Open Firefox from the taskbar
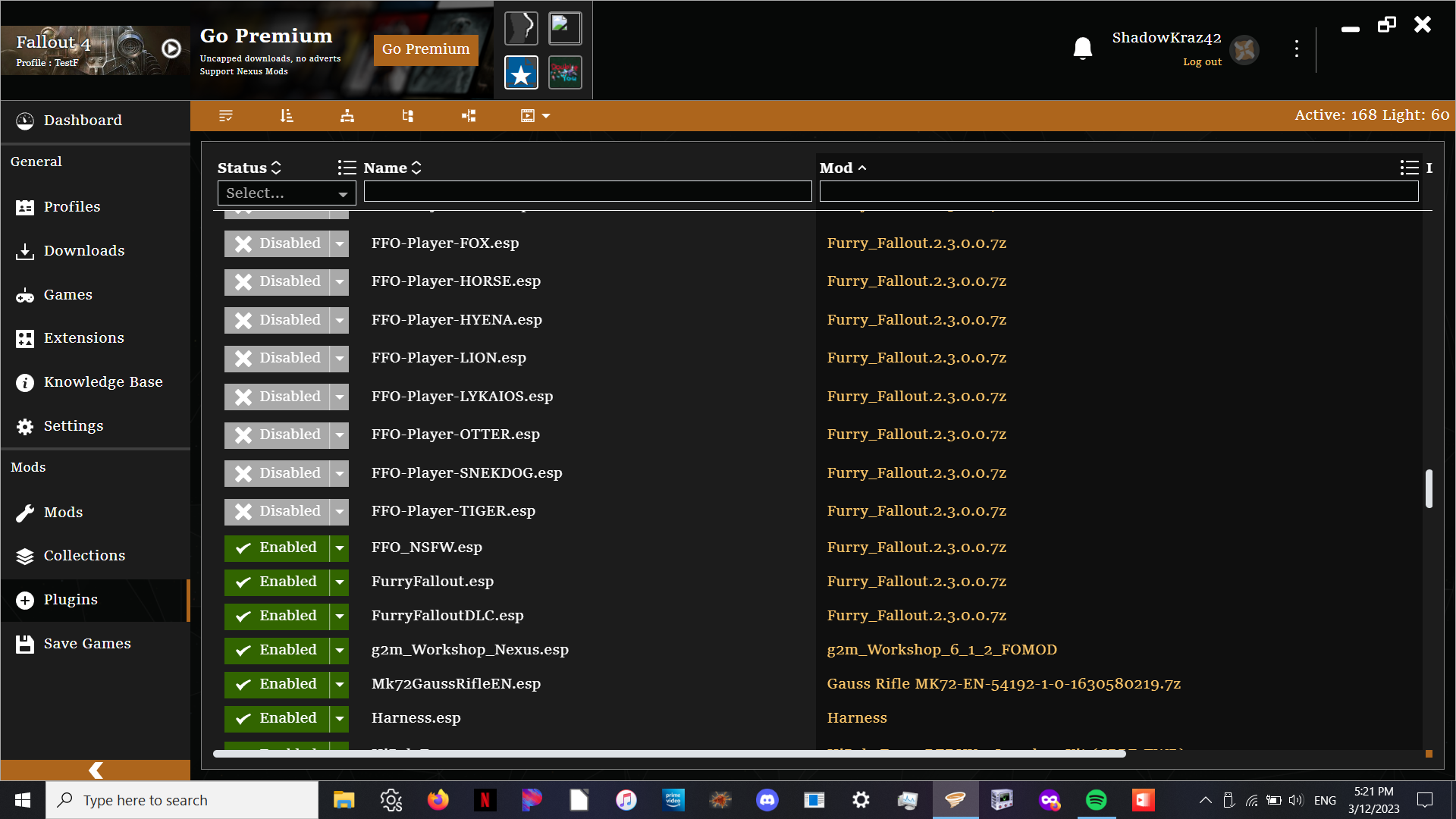1456x819 pixels. tap(438, 800)
